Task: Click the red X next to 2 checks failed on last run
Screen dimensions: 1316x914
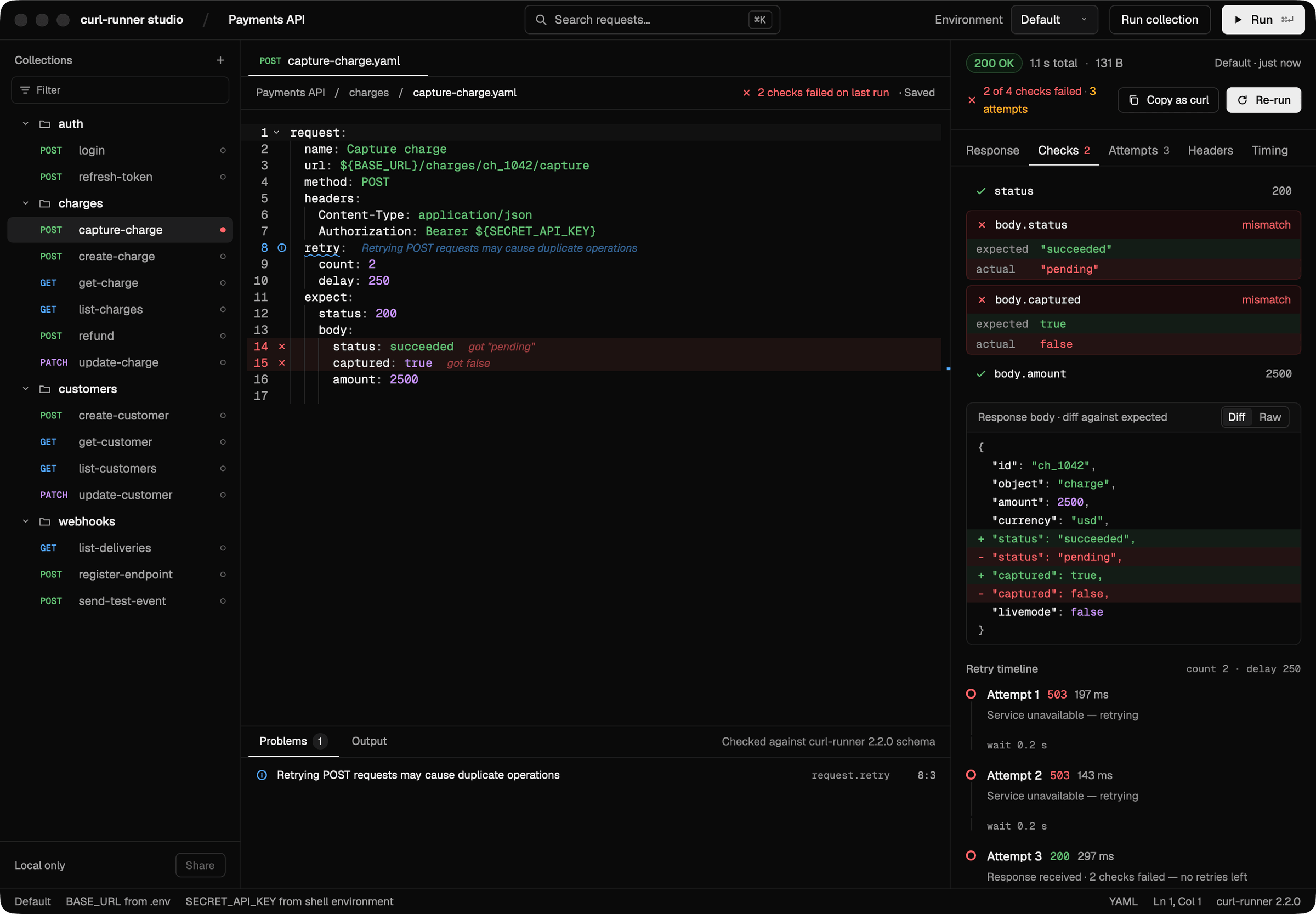Action: (746, 93)
